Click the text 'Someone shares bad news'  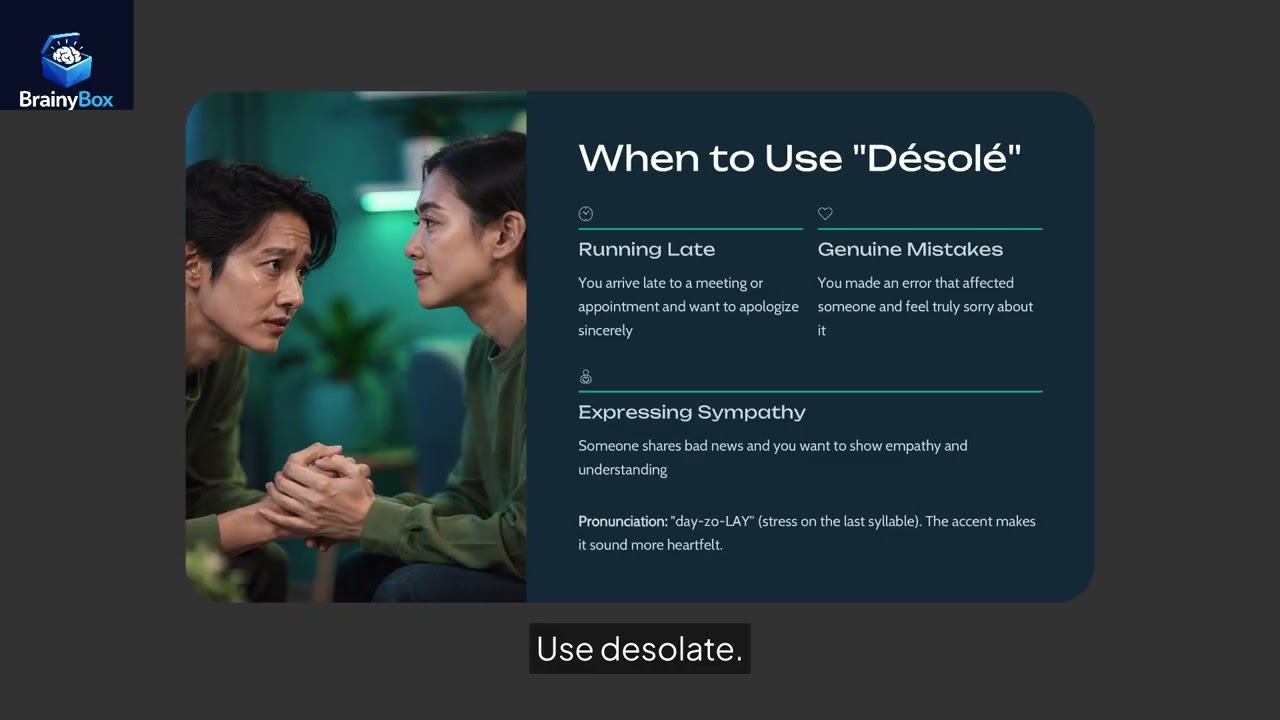658,446
